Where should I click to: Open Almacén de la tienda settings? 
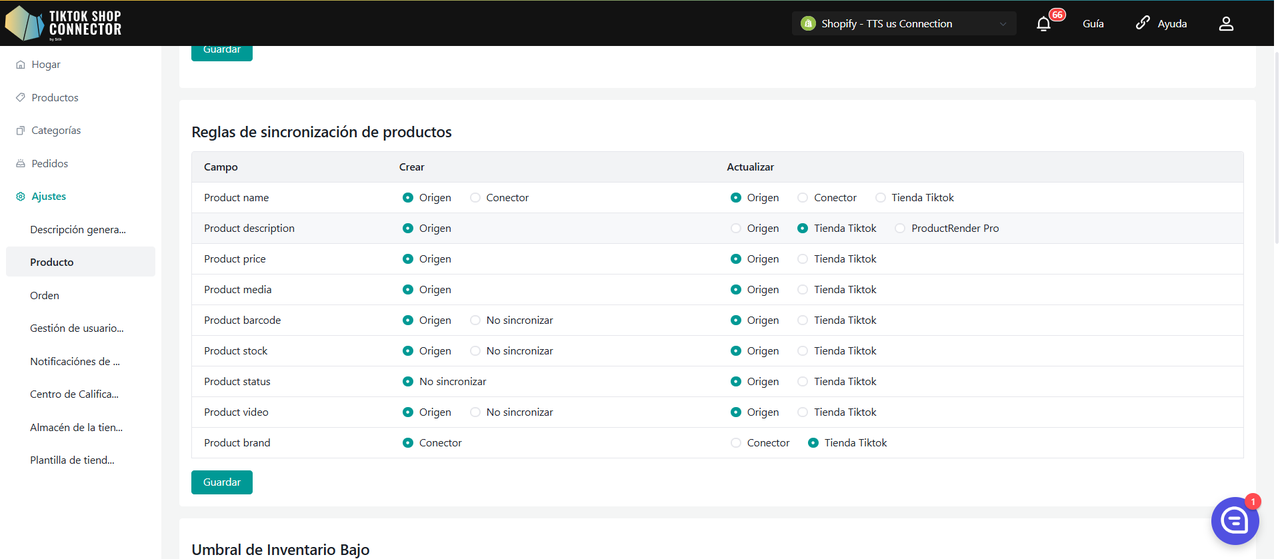(76, 428)
